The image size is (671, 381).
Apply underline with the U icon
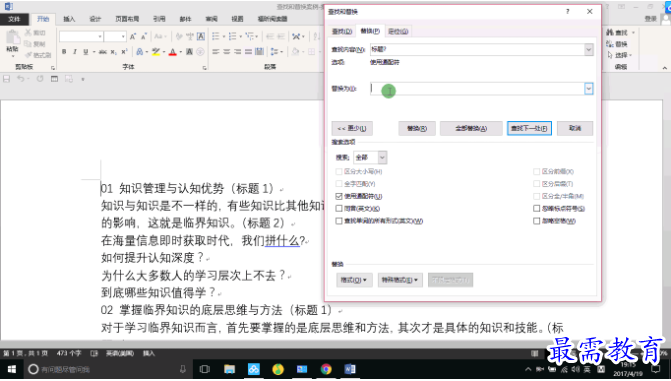coord(86,52)
